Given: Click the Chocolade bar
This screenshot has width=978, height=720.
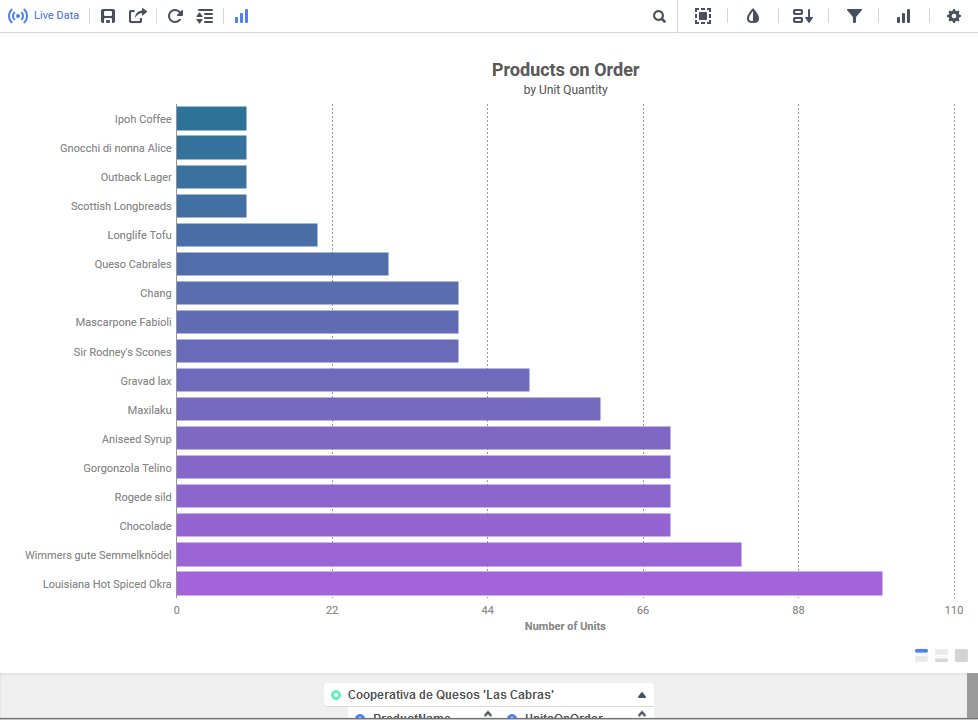Looking at the screenshot, I should tap(423, 525).
